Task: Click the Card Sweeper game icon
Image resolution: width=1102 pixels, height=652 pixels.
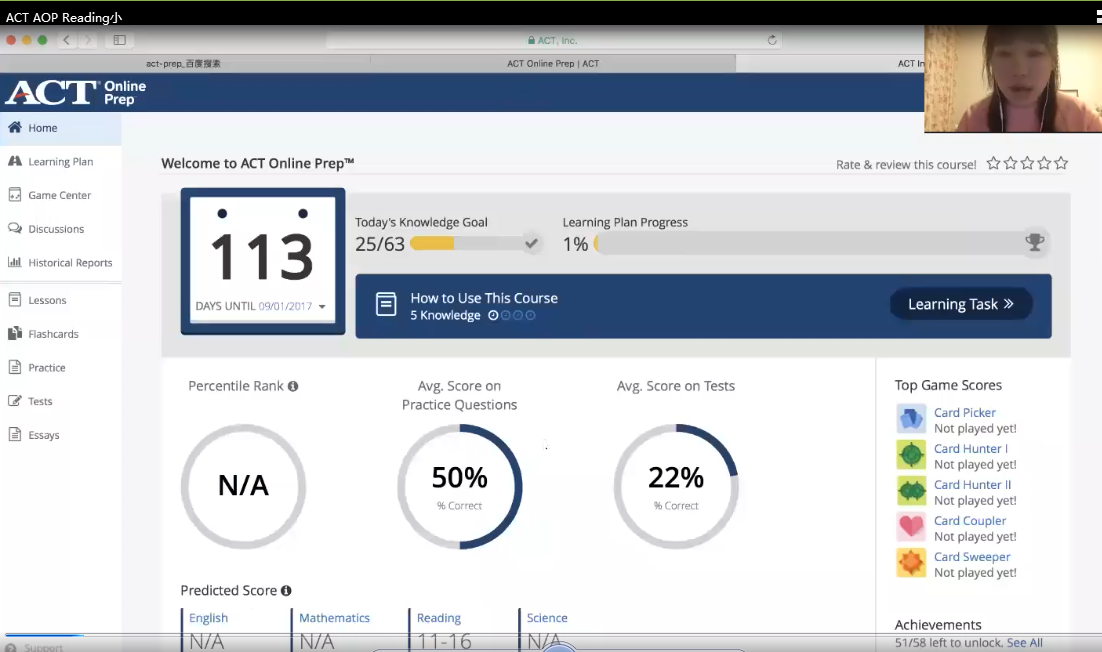Action: click(911, 563)
